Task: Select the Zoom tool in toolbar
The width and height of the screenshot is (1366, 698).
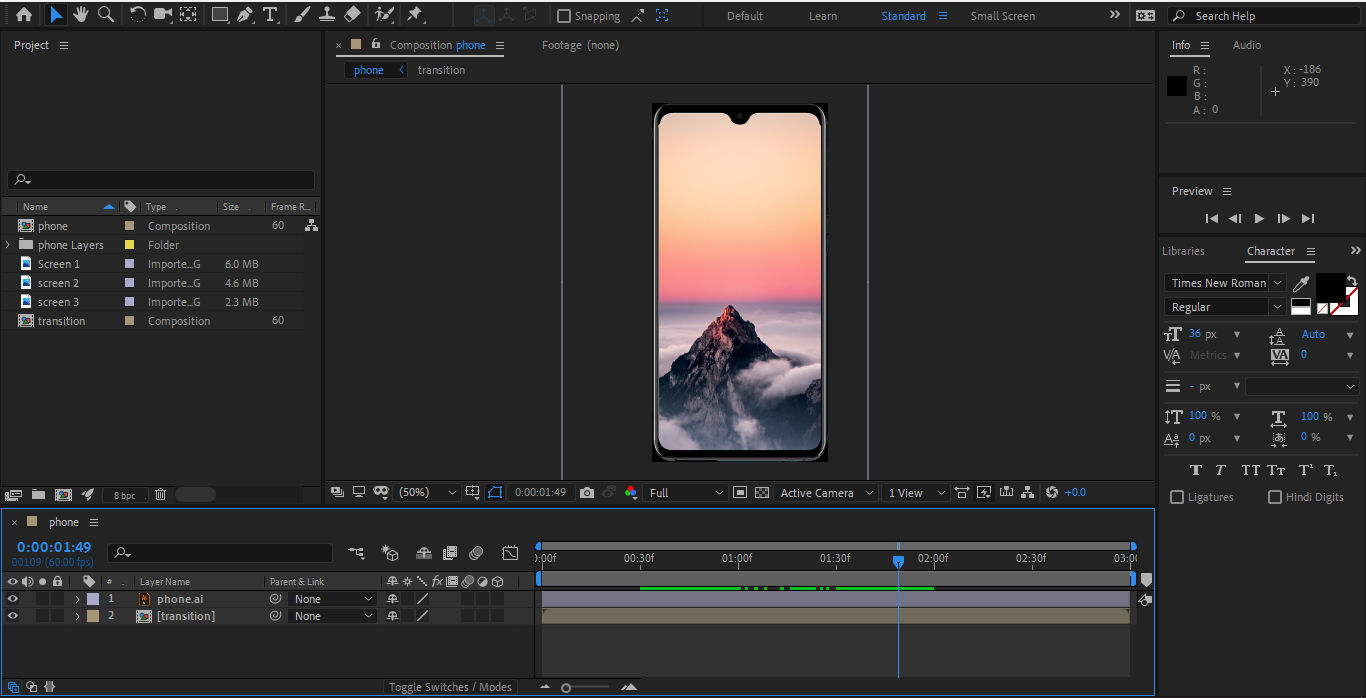Action: (105, 15)
